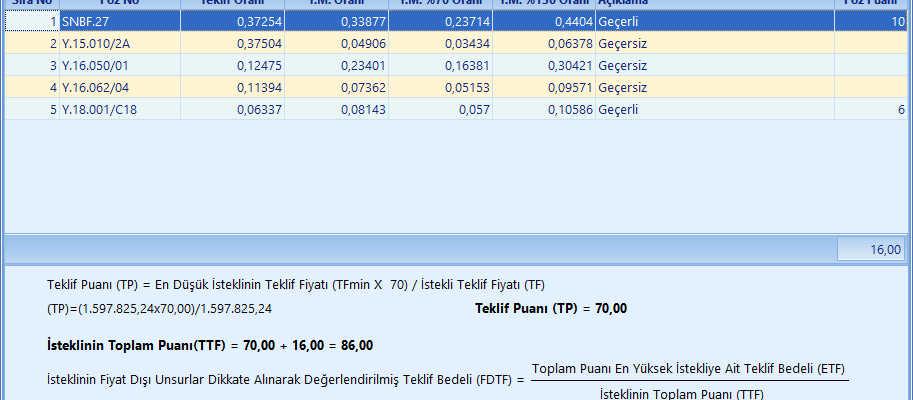The width and height of the screenshot is (913, 400).
Task: Click row number 3 in Sıra No column
Action: click(x=32, y=65)
